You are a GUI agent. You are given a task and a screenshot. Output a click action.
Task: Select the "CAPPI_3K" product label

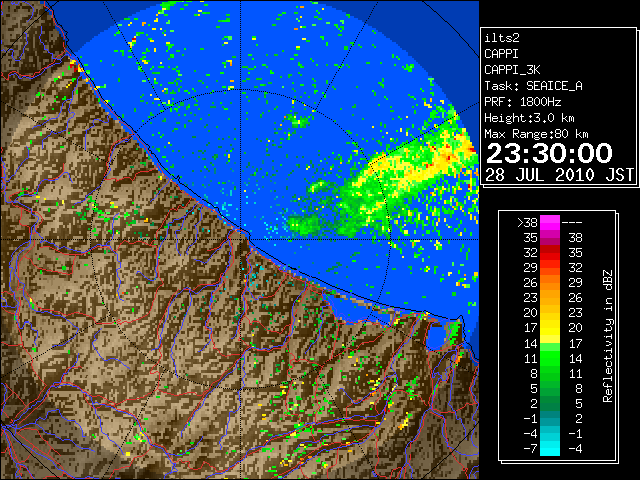point(512,70)
